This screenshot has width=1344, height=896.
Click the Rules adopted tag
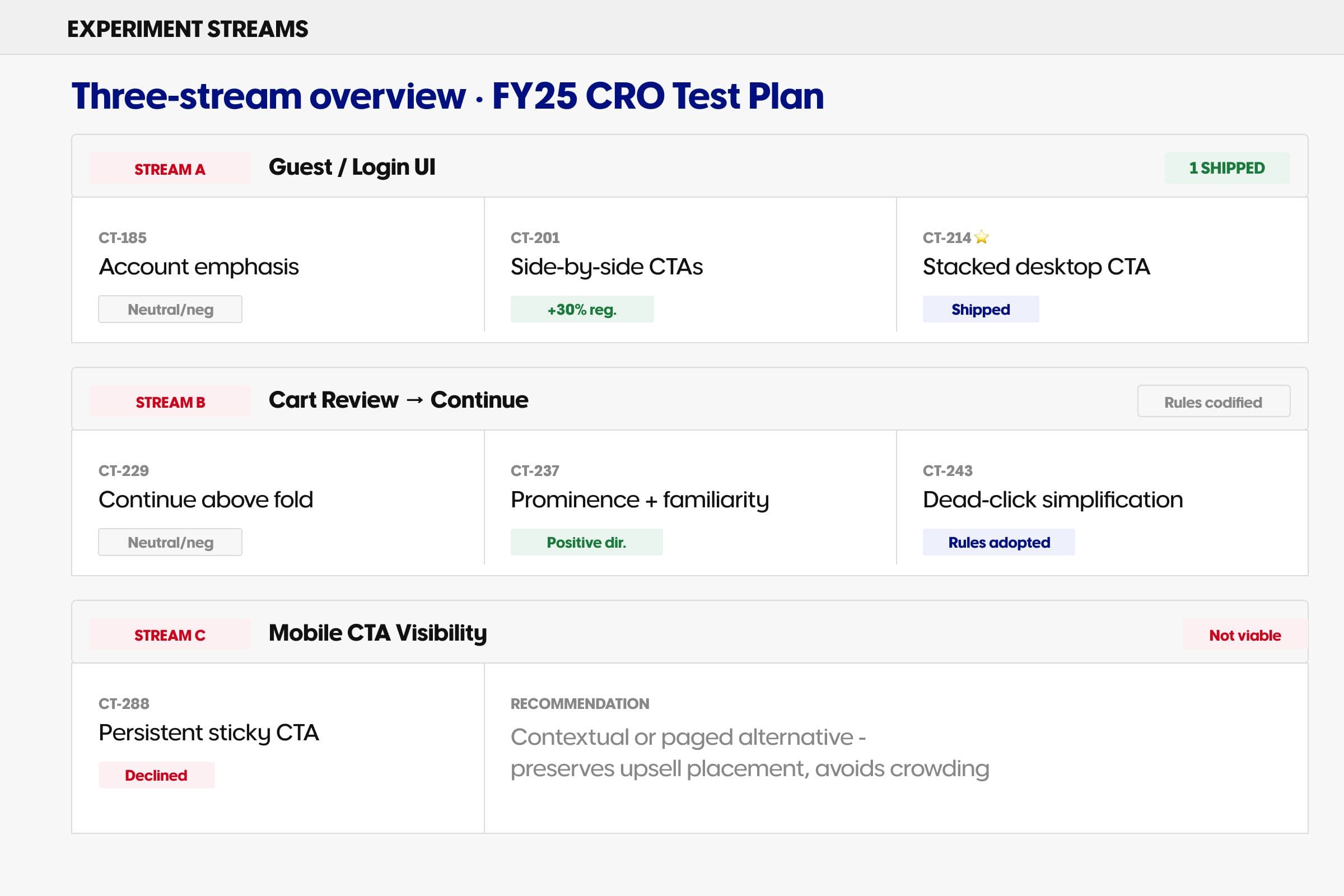998,542
